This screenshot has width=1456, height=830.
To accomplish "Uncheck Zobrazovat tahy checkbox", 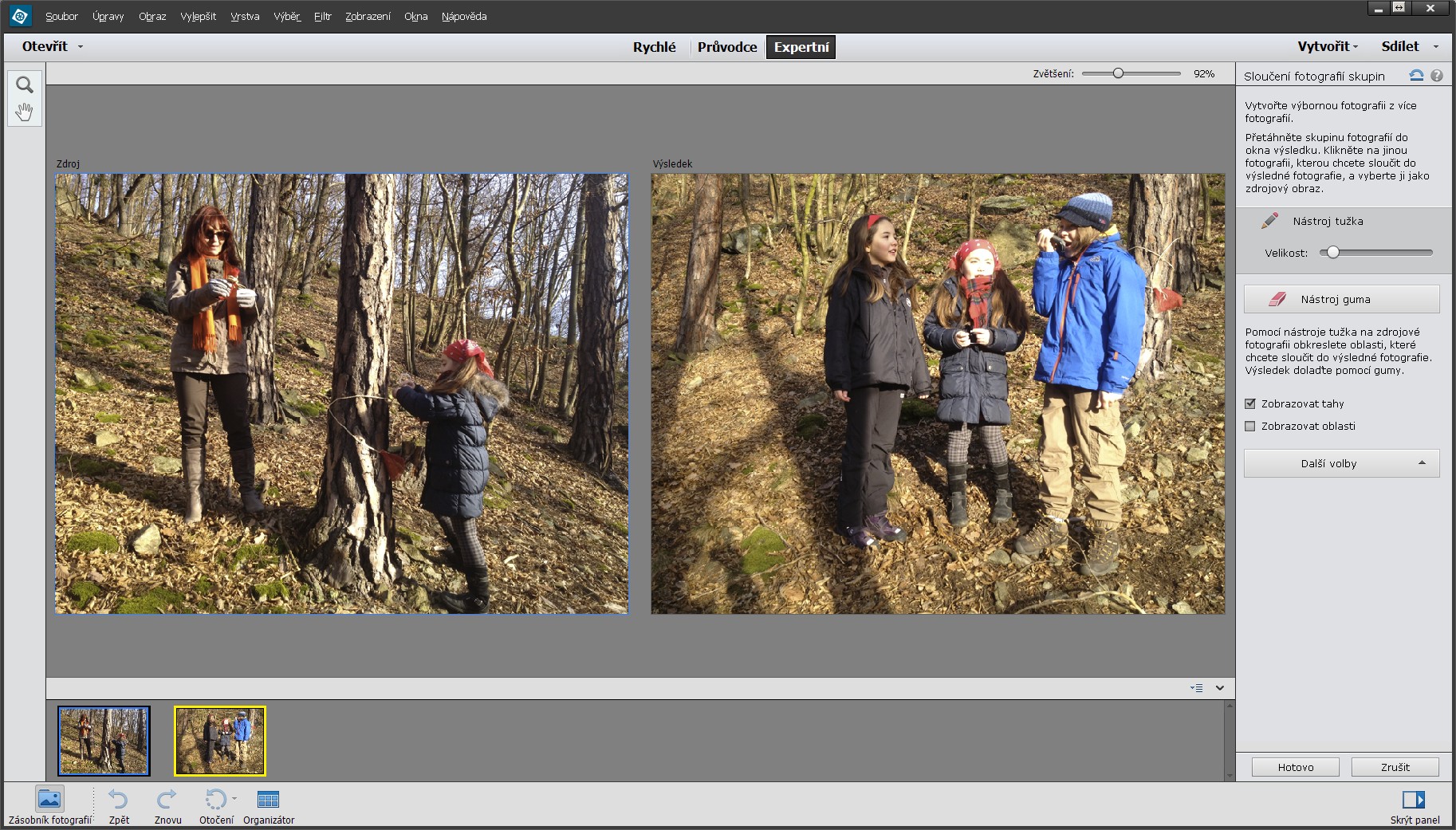I will (1250, 404).
